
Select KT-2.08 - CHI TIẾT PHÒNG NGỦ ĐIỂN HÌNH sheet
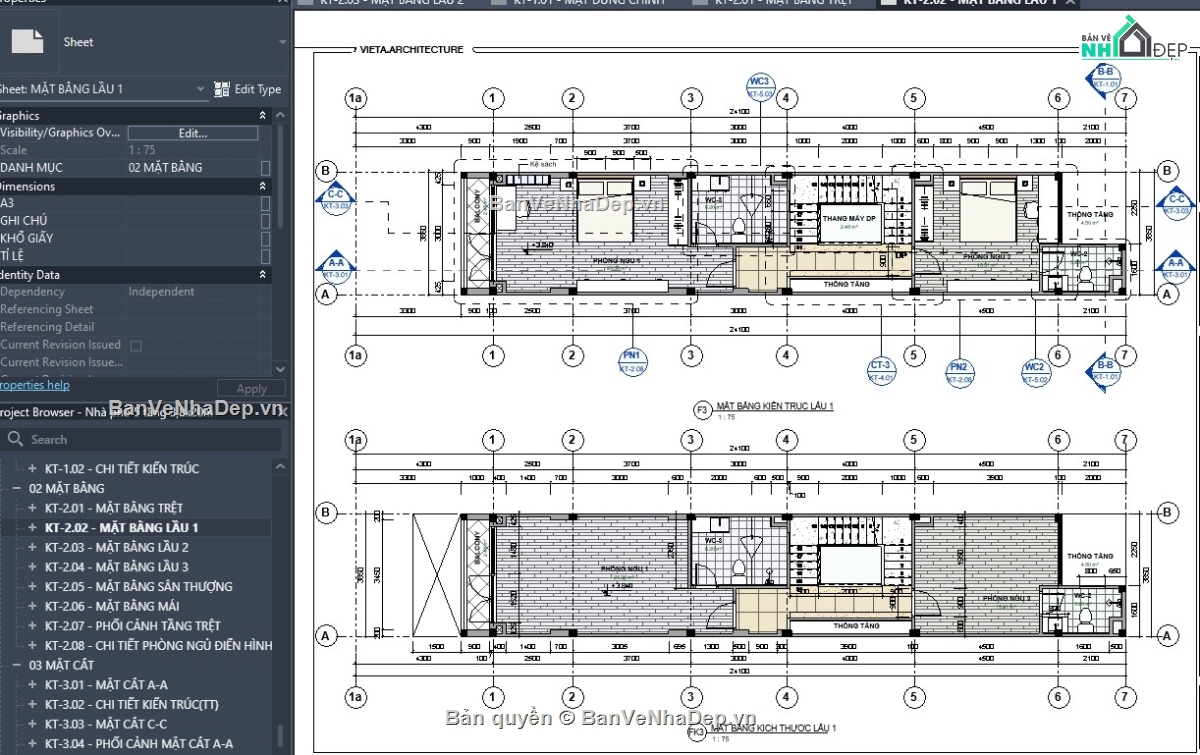[158, 645]
